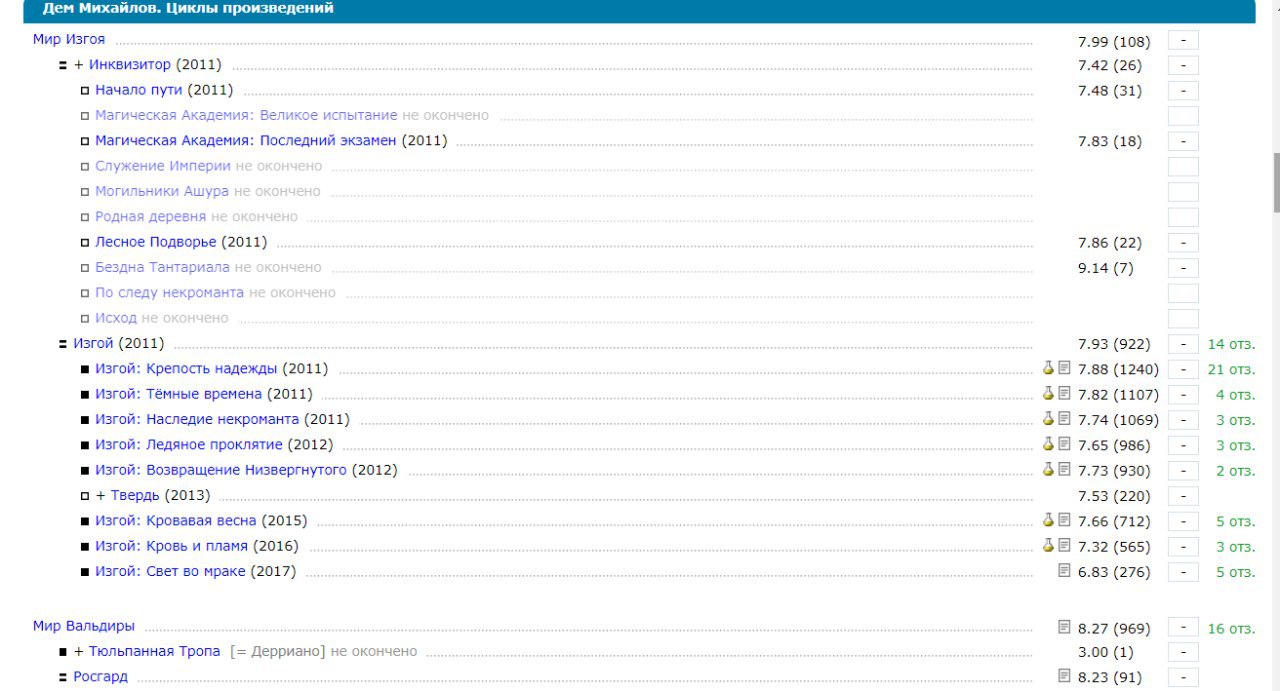This screenshot has width=1280, height=691.
Task: Click annotation icon for Изгой: Кровавая весна
Action: [x=1065, y=520]
